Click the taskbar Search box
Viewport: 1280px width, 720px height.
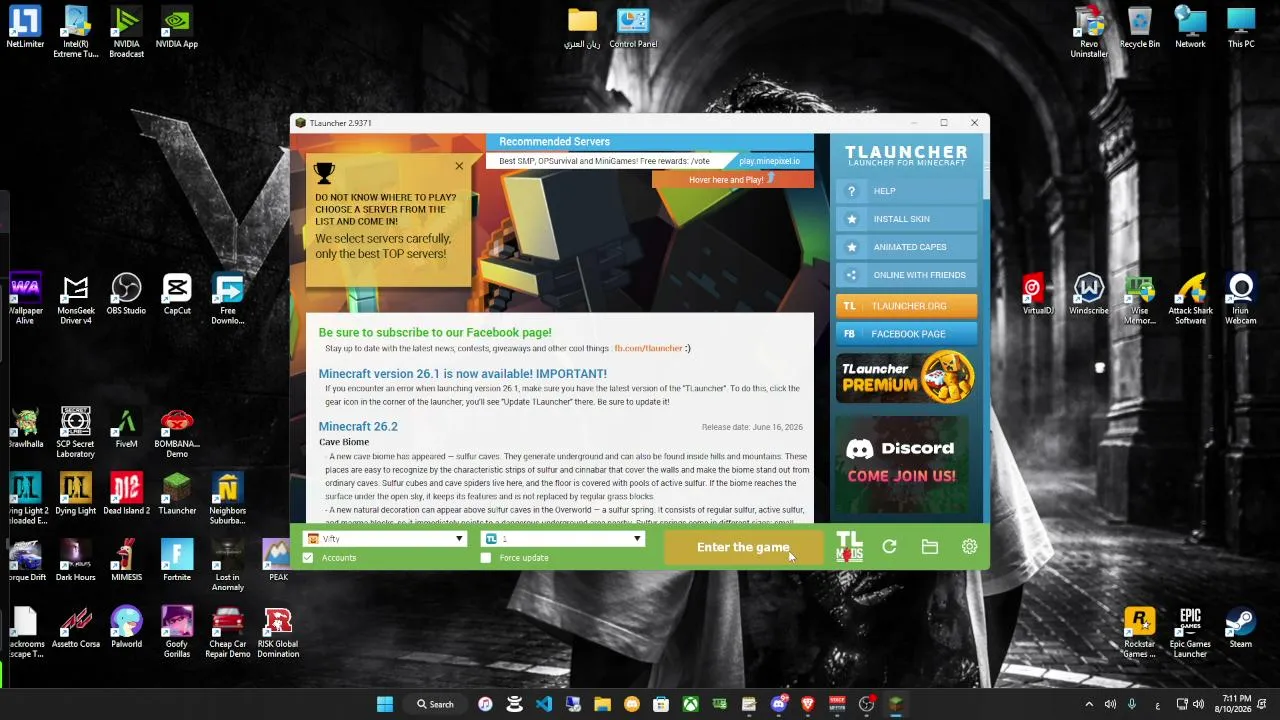click(436, 704)
